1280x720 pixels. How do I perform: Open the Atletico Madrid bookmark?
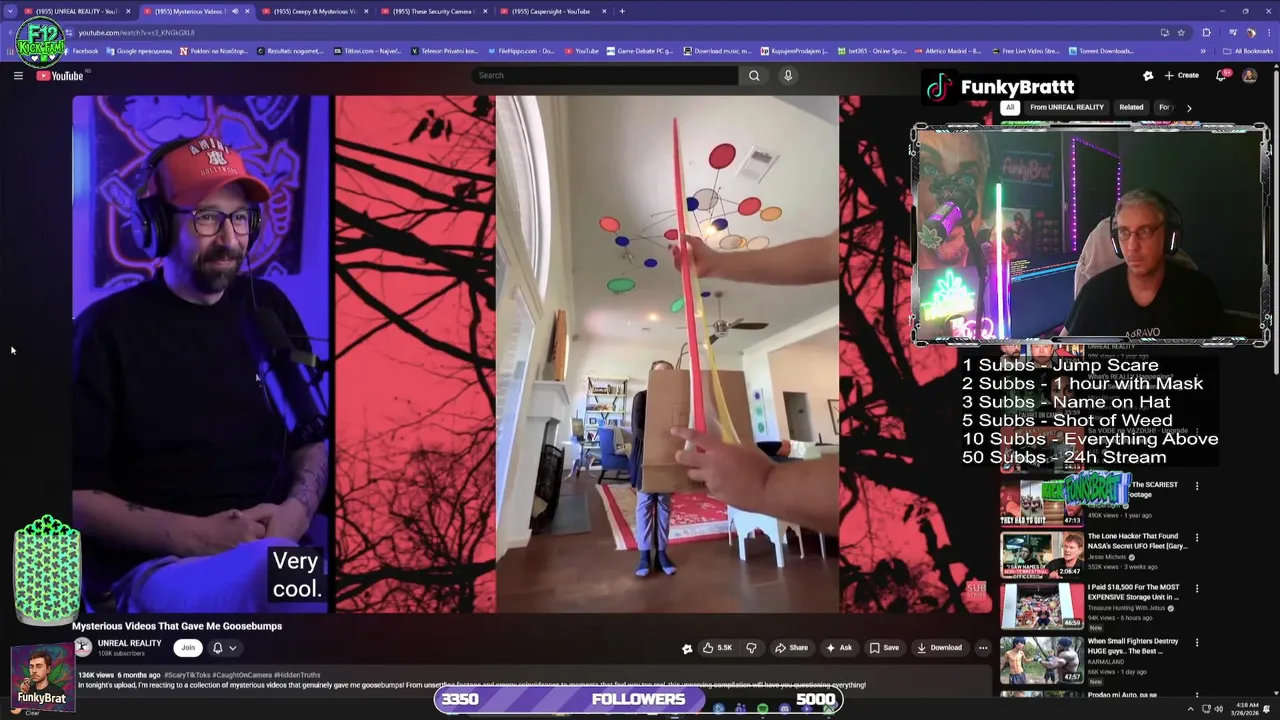(950, 51)
